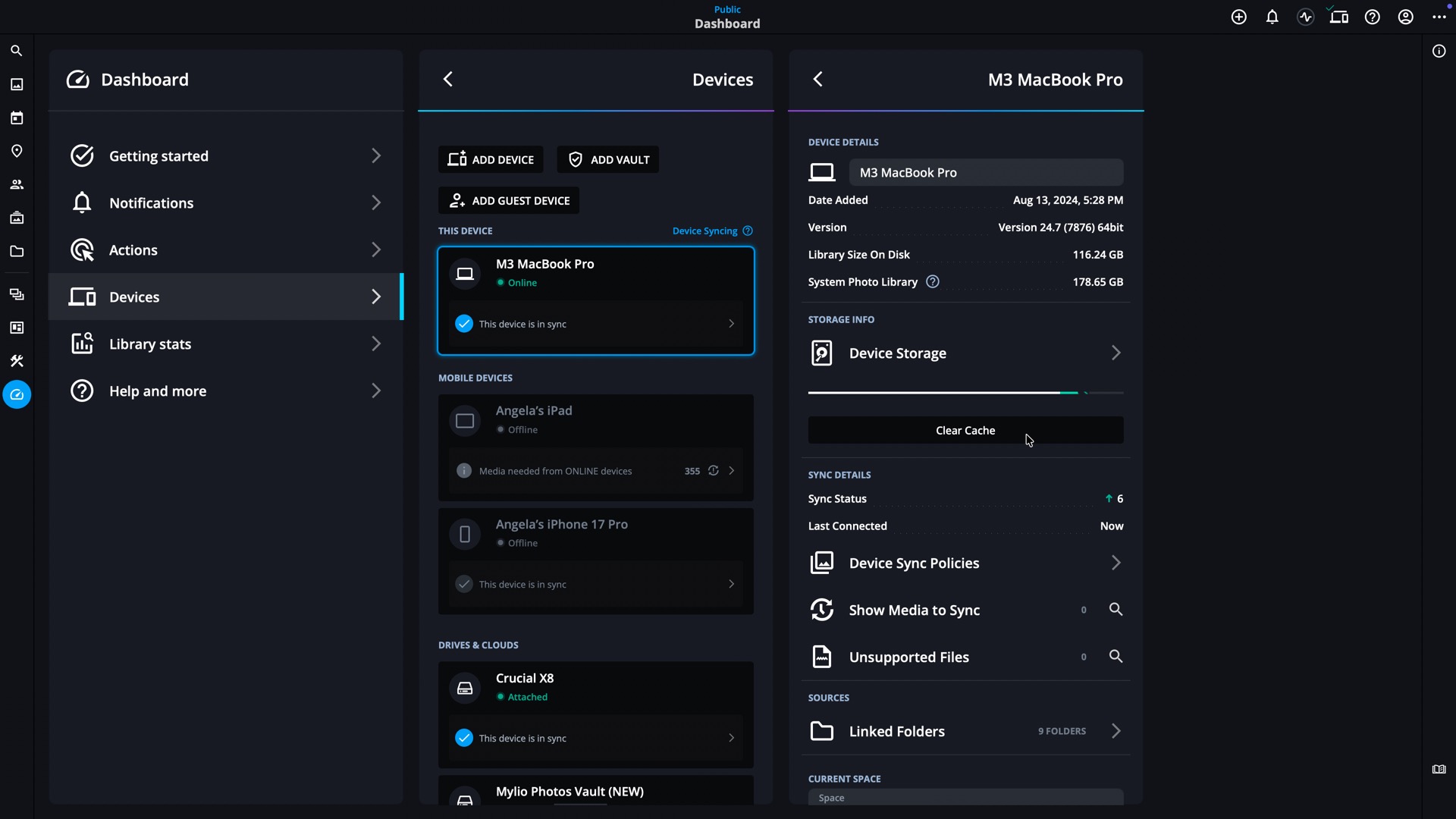Open the info panel icon at right edge
1456x819 pixels.
coord(1439,51)
